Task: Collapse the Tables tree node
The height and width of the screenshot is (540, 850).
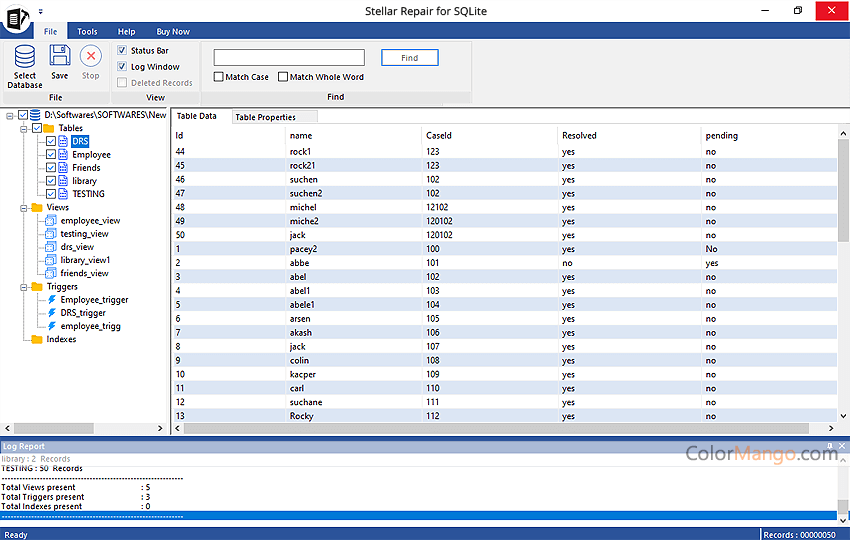Action: [23, 128]
